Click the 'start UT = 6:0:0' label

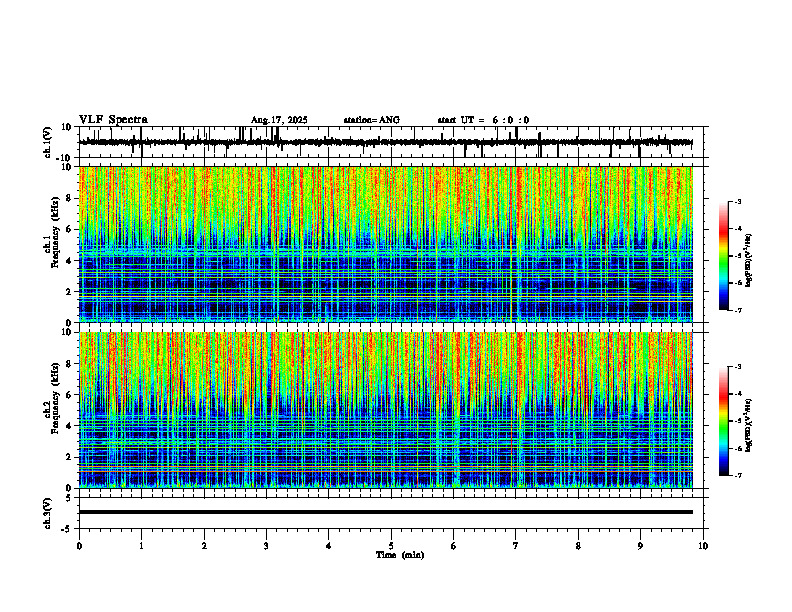tap(483, 120)
